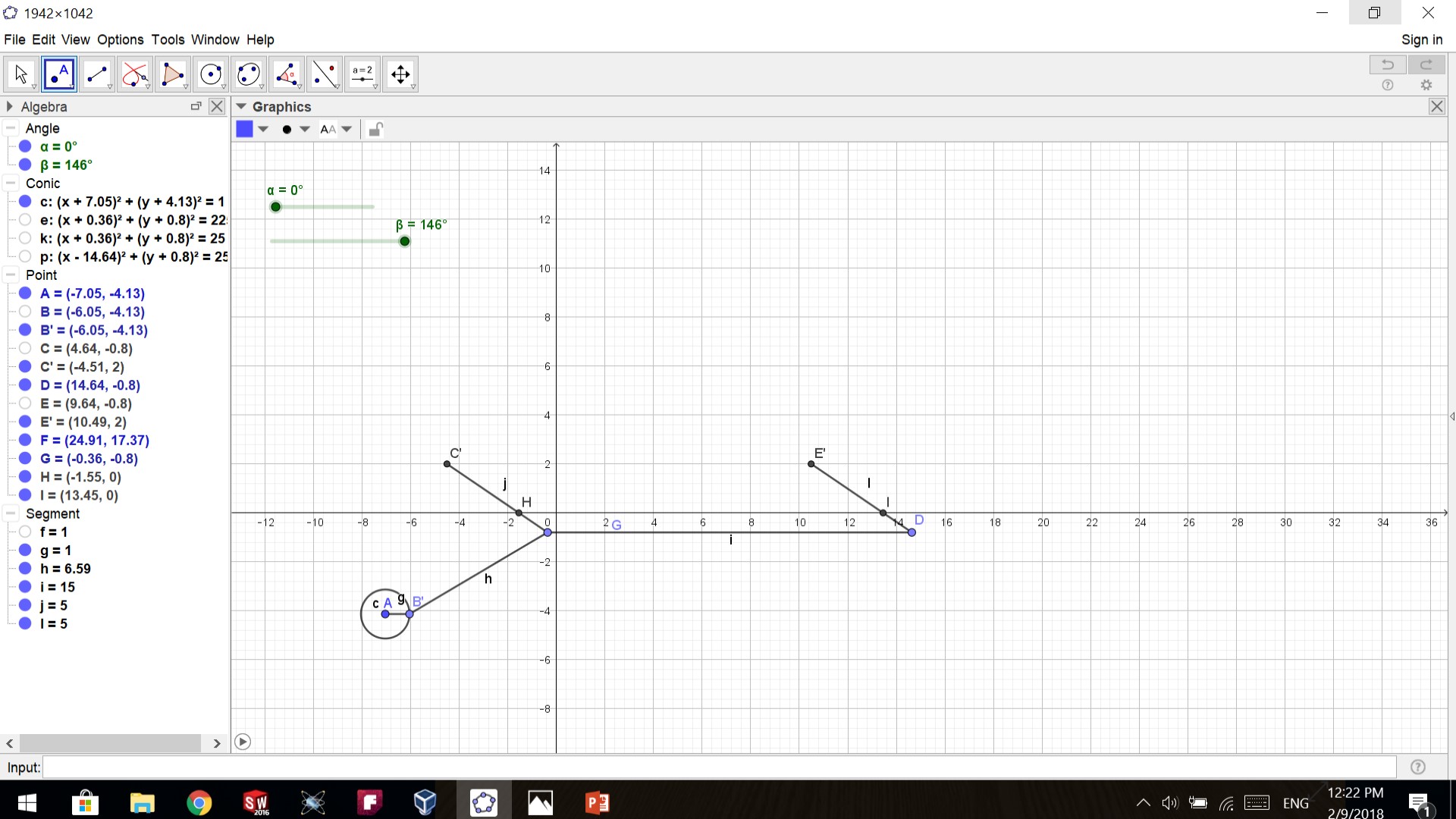Select the Move arrow tool

20,74
